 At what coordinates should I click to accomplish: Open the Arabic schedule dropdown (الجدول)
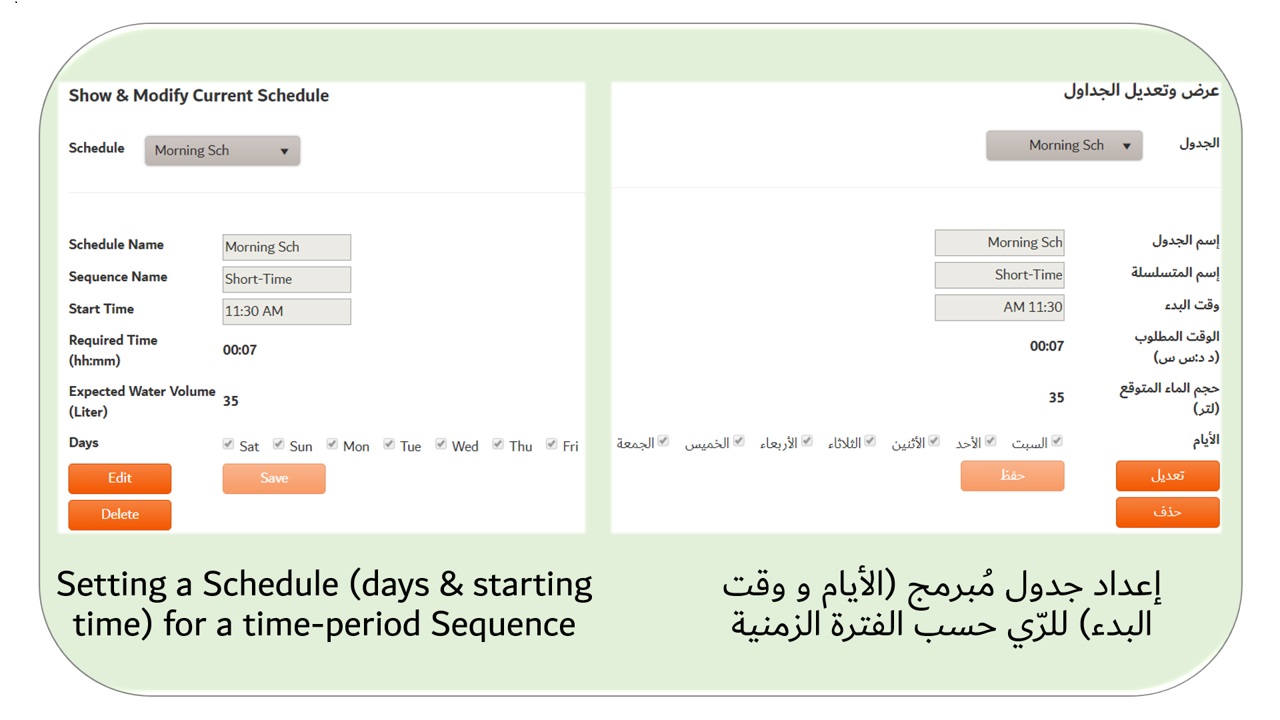tap(1064, 146)
